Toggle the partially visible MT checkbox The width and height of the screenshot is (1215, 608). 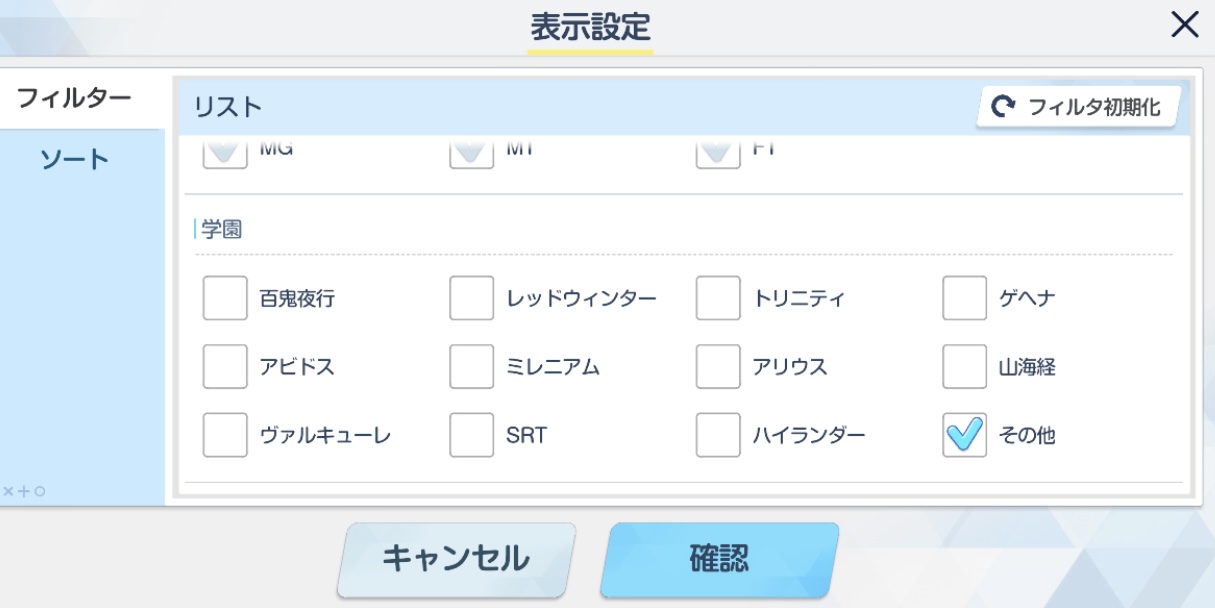471,154
